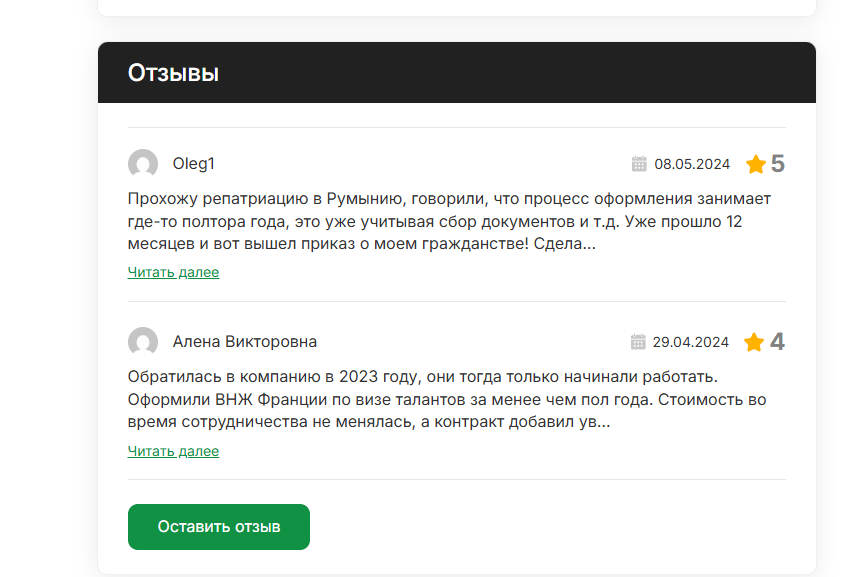Viewport: 859px width, 577px height.
Task: Click rating number 4 on Алена's review
Action: 777,342
